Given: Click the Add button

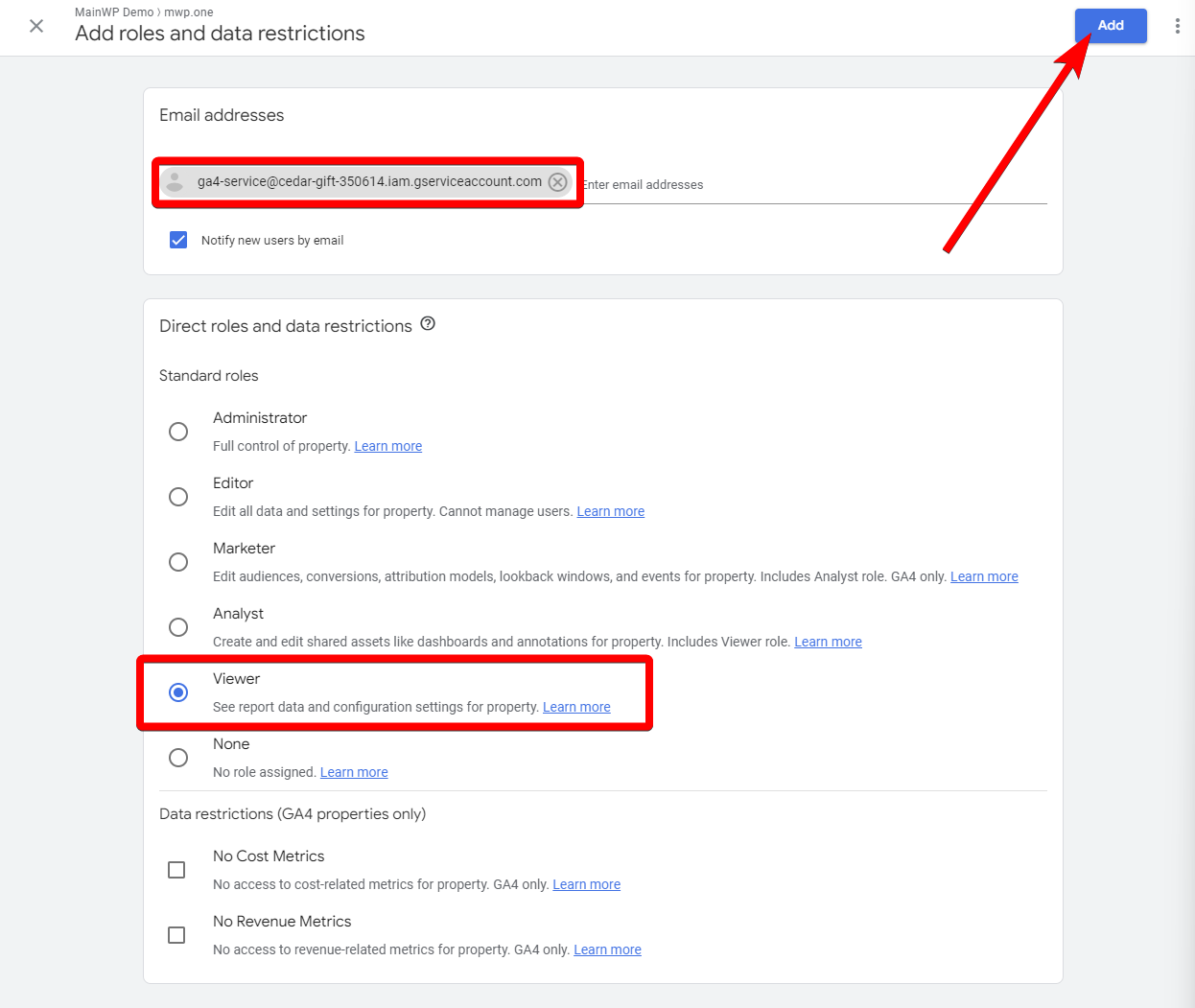Looking at the screenshot, I should click(1111, 26).
